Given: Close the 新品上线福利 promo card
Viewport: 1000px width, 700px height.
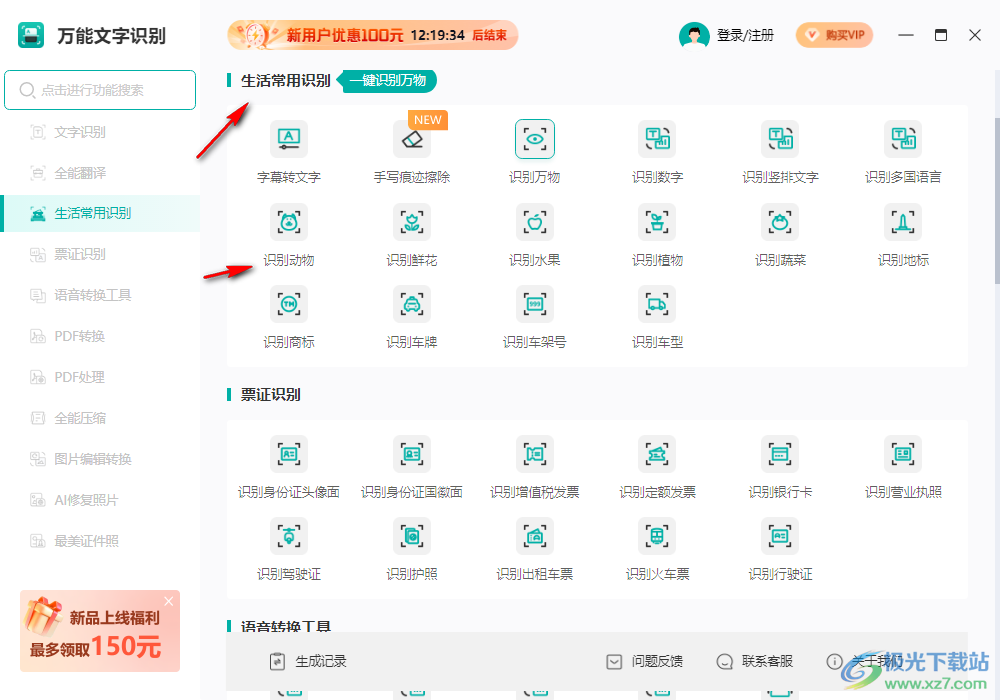Looking at the screenshot, I should pos(168,601).
